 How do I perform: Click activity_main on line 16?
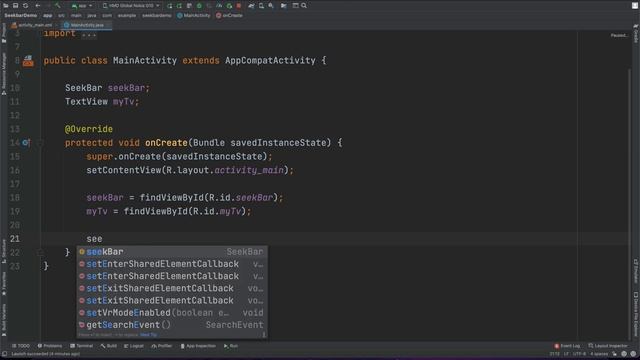(x=249, y=170)
